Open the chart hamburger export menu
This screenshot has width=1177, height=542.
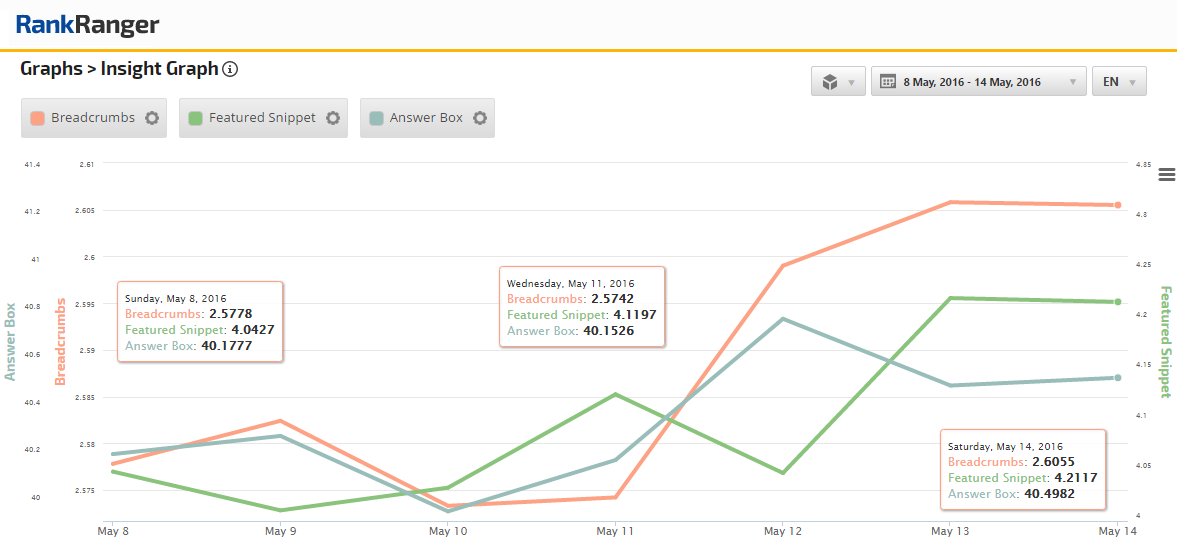pos(1166,175)
